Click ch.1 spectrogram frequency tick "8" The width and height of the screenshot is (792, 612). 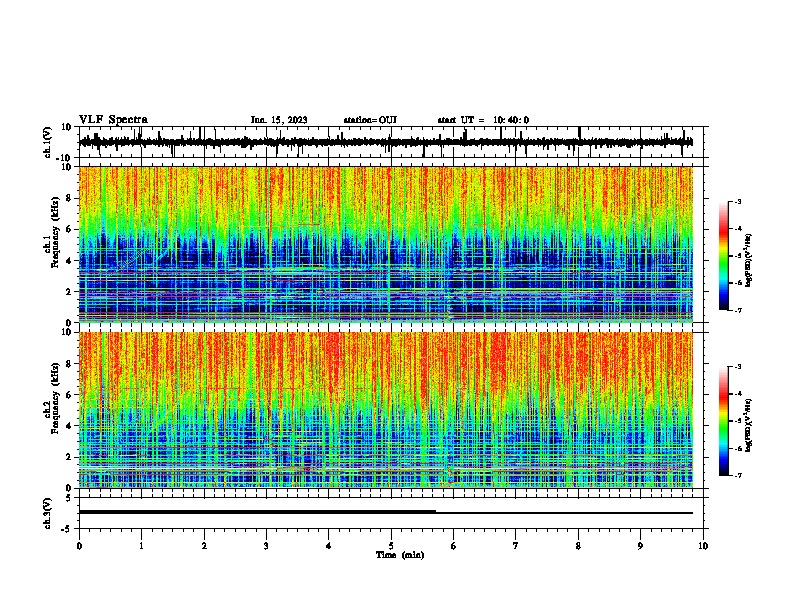tap(69, 198)
